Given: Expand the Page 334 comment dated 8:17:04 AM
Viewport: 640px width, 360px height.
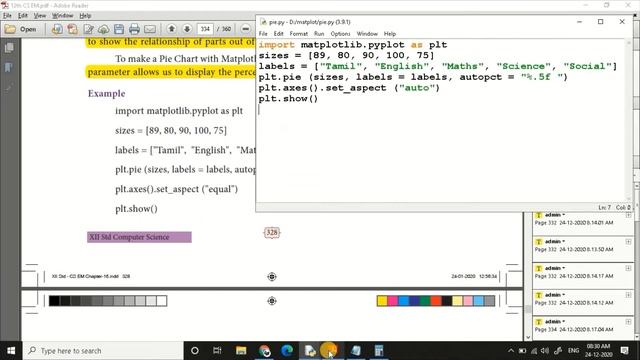Looking at the screenshot, I should [628, 322].
